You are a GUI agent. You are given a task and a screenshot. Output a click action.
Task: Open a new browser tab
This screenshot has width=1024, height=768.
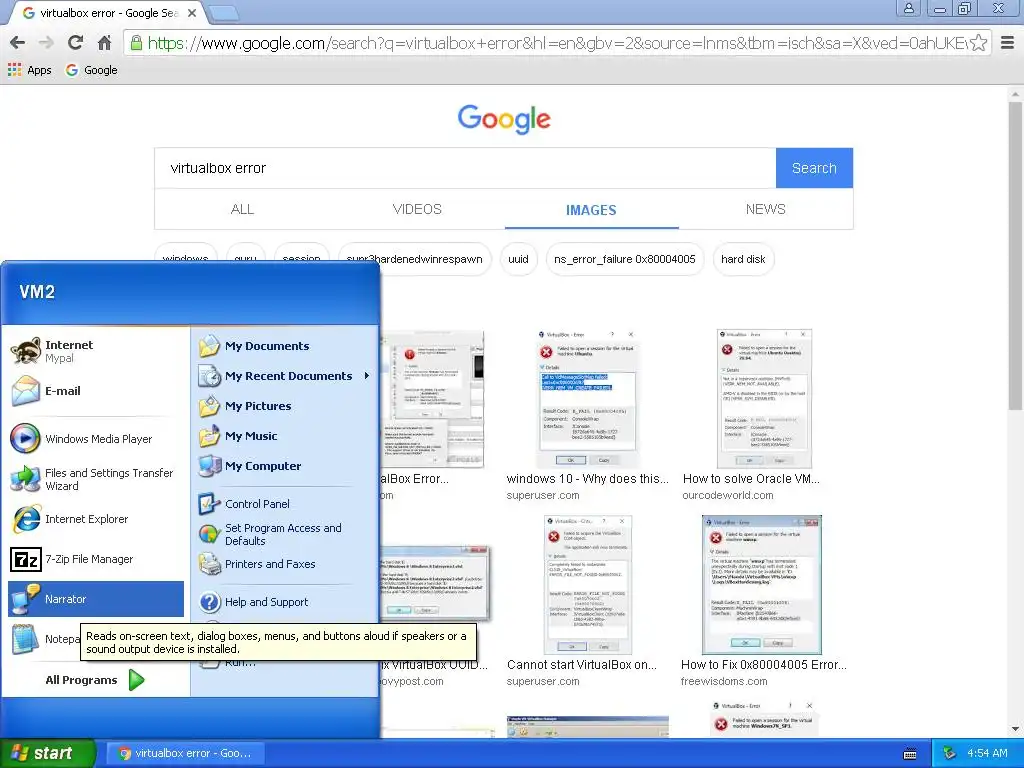(224, 12)
